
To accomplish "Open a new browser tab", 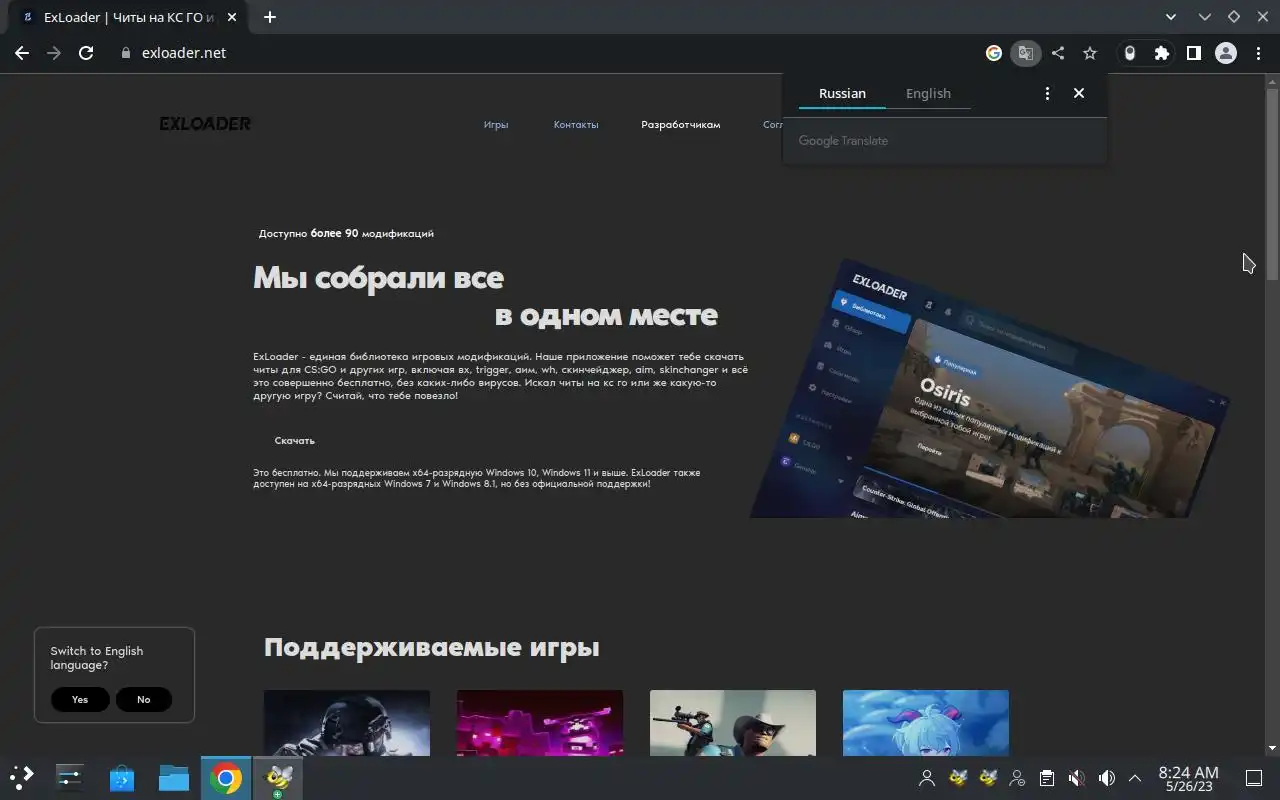I will pyautogui.click(x=270, y=17).
